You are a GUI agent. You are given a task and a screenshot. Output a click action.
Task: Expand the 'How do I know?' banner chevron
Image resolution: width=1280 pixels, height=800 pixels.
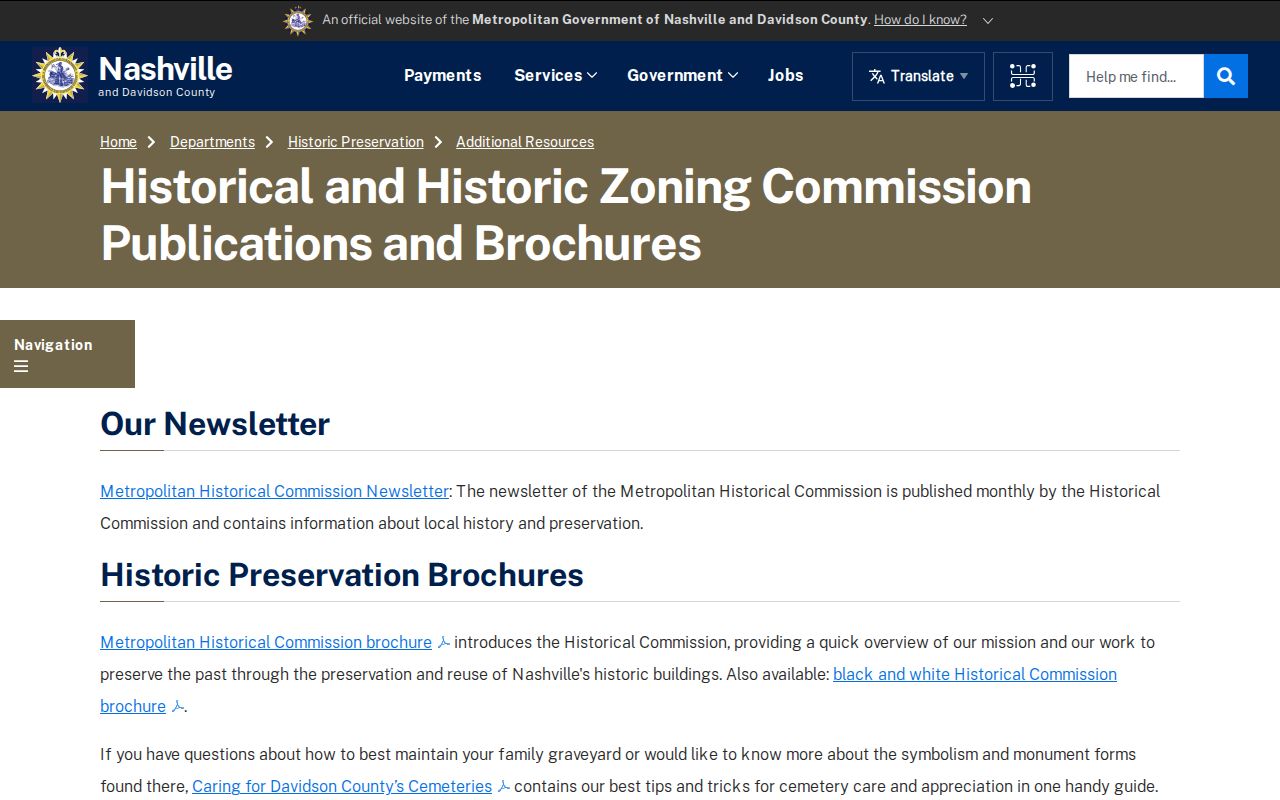click(988, 20)
